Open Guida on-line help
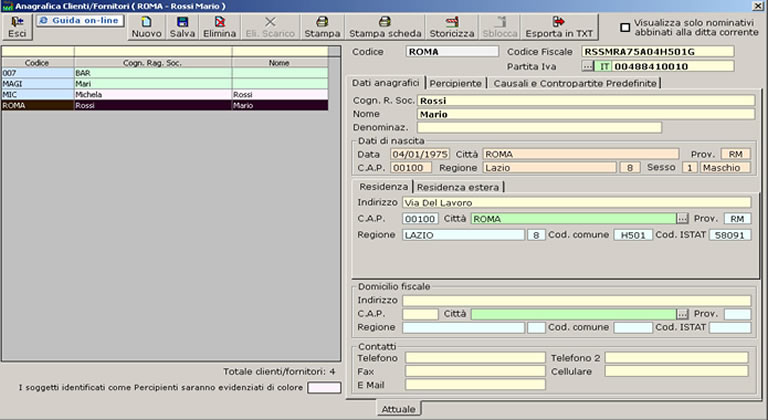The width and height of the screenshot is (768, 420). point(78,20)
